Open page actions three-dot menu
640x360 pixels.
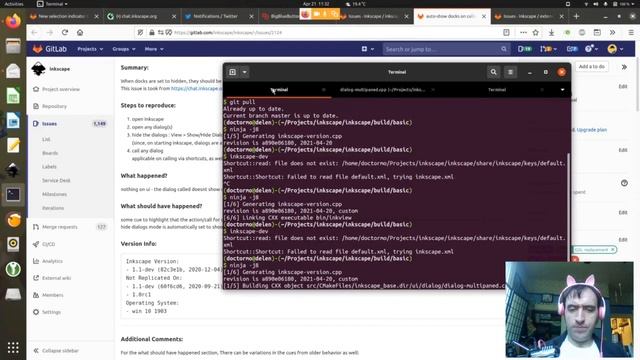point(523,32)
